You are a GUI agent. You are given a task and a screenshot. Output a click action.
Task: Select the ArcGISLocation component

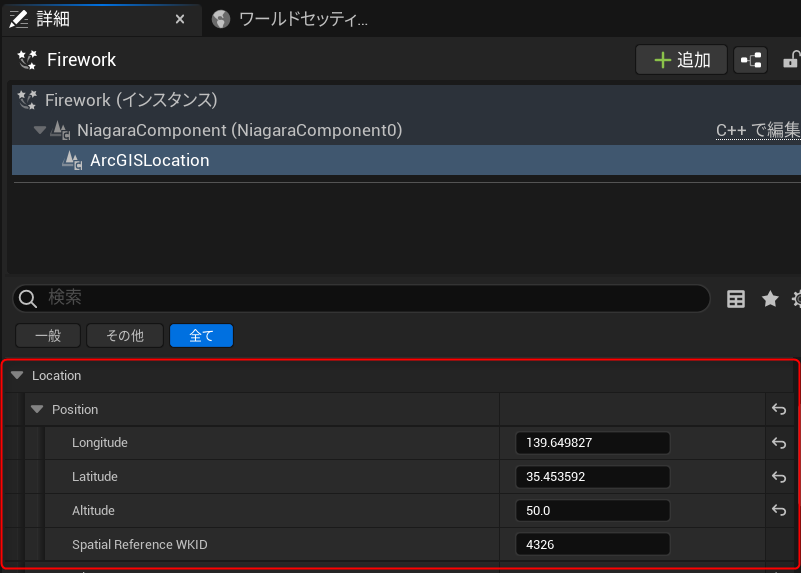tap(406, 160)
